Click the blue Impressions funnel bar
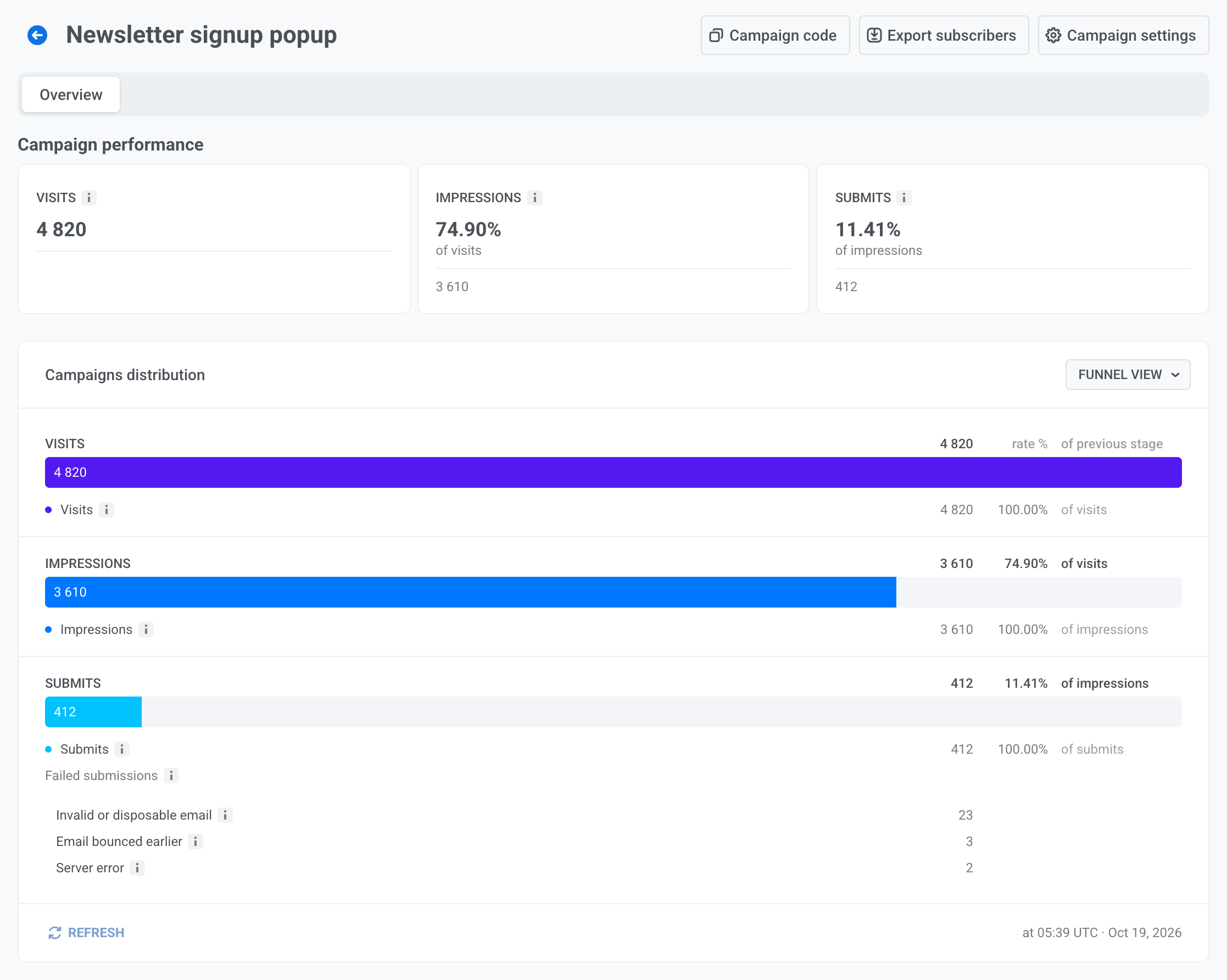1227x980 pixels. (x=471, y=592)
